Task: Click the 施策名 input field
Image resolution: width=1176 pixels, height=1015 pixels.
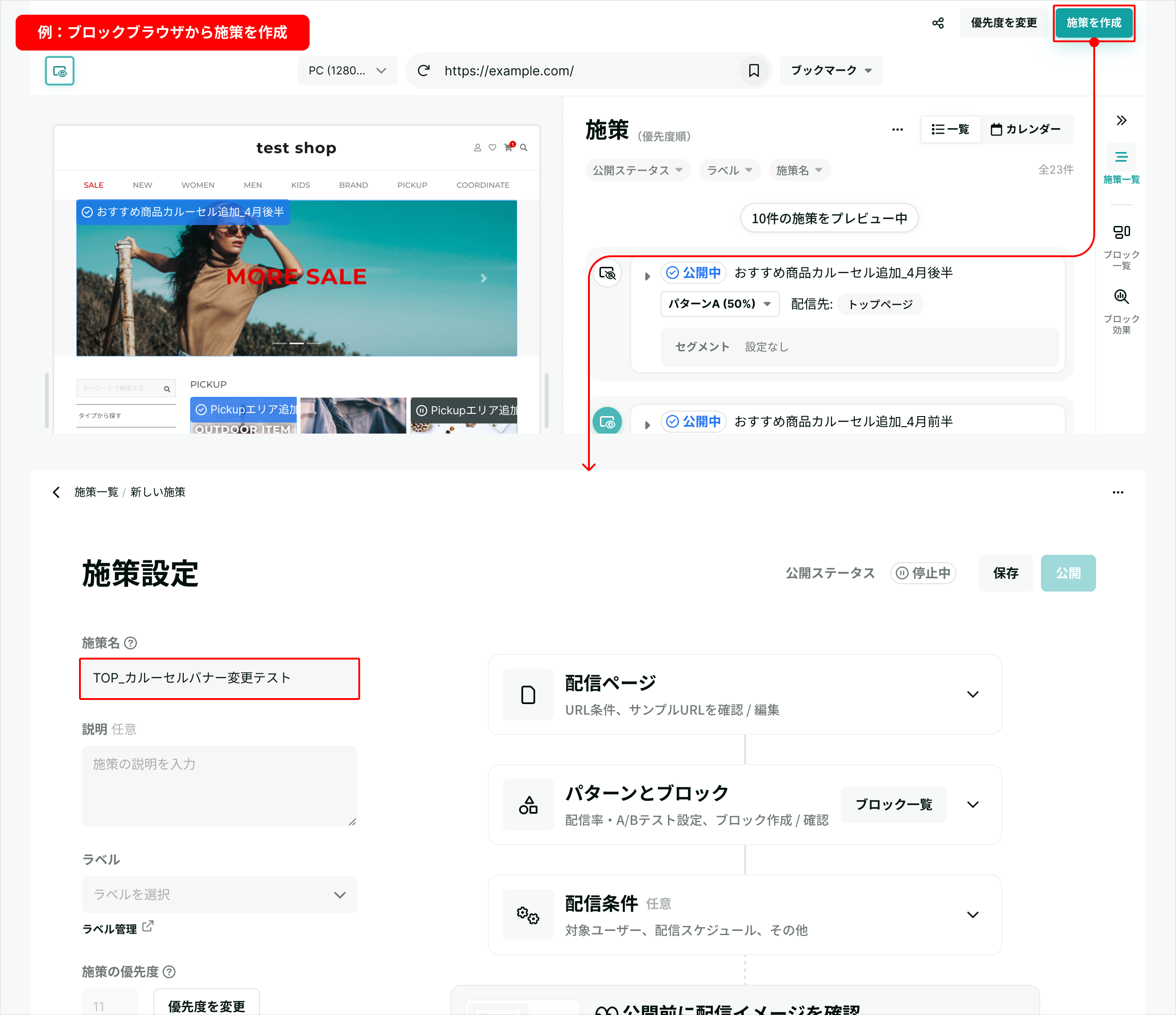Action: click(220, 678)
